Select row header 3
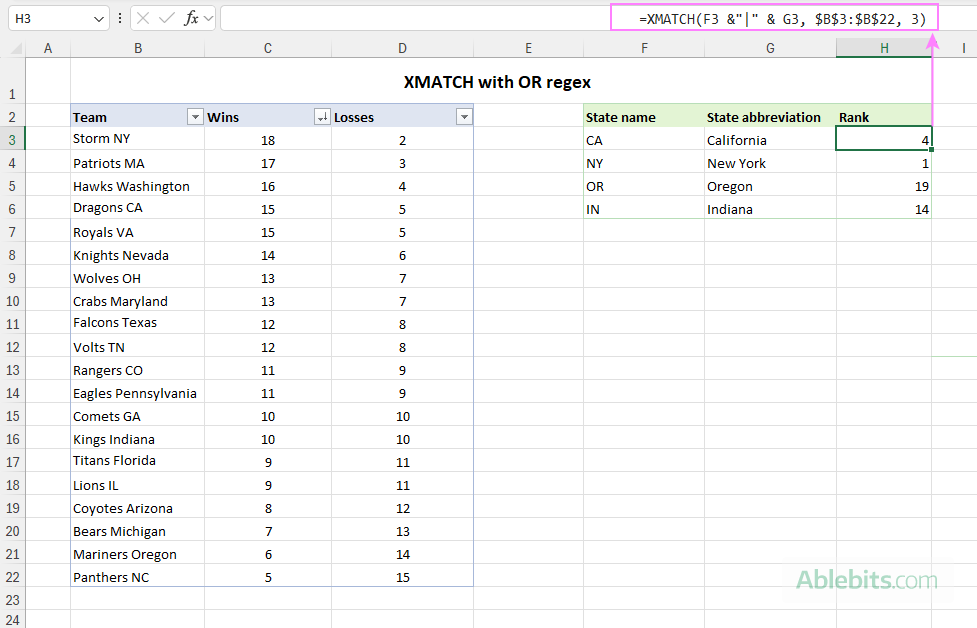 tap(13, 140)
